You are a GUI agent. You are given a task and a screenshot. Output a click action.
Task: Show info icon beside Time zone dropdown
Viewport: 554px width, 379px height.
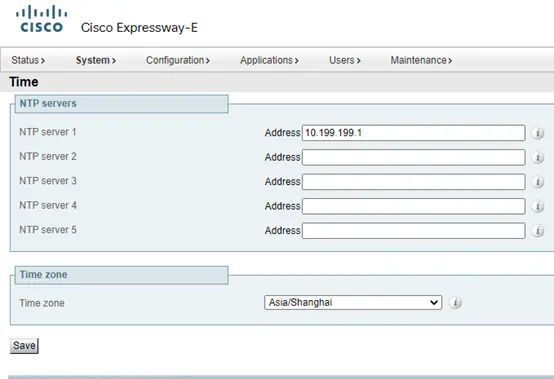coord(455,303)
